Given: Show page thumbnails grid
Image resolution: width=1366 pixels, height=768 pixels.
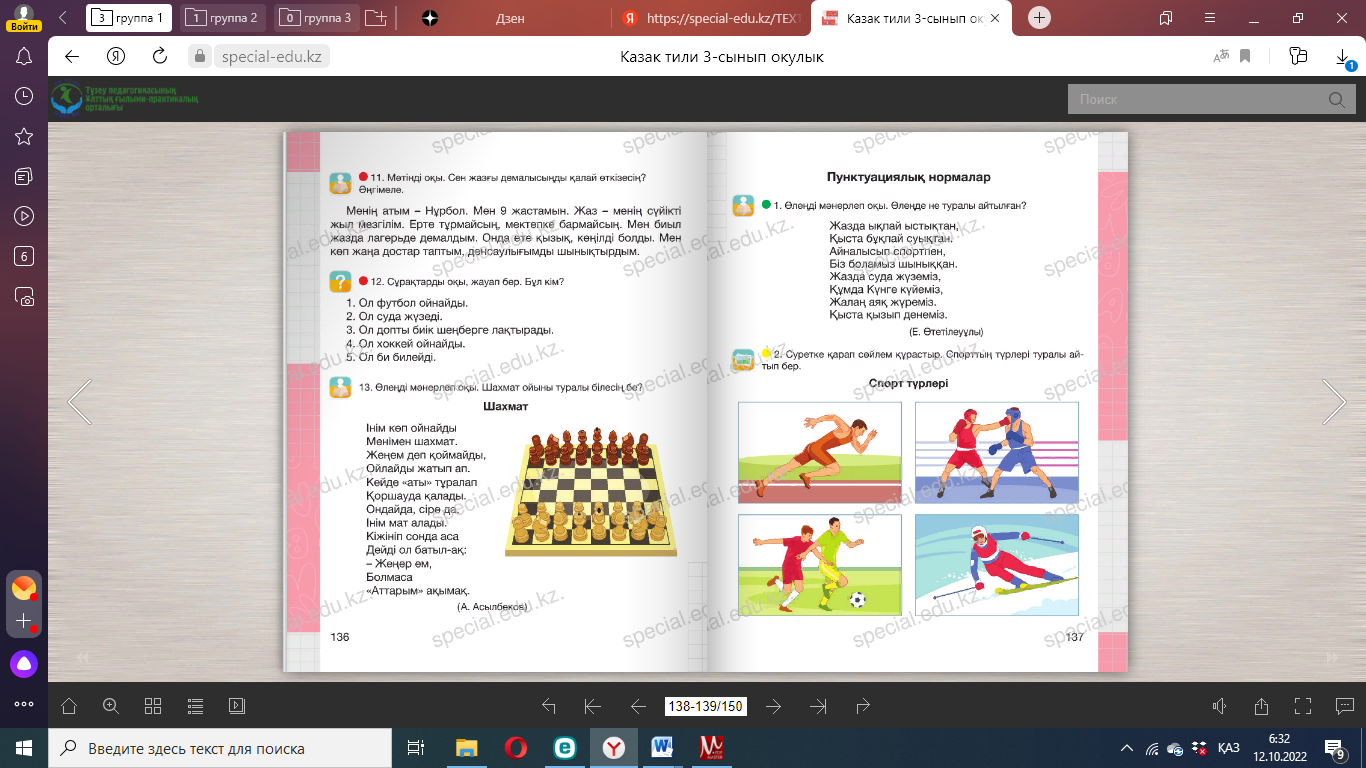Looking at the screenshot, I should pos(153,706).
